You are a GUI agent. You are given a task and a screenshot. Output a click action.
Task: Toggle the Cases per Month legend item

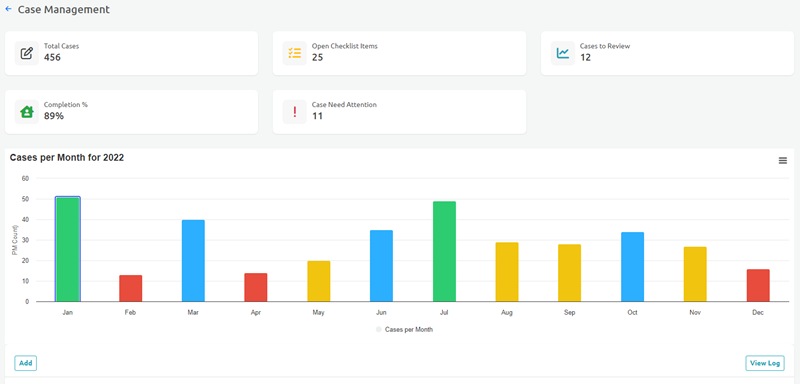tap(404, 330)
